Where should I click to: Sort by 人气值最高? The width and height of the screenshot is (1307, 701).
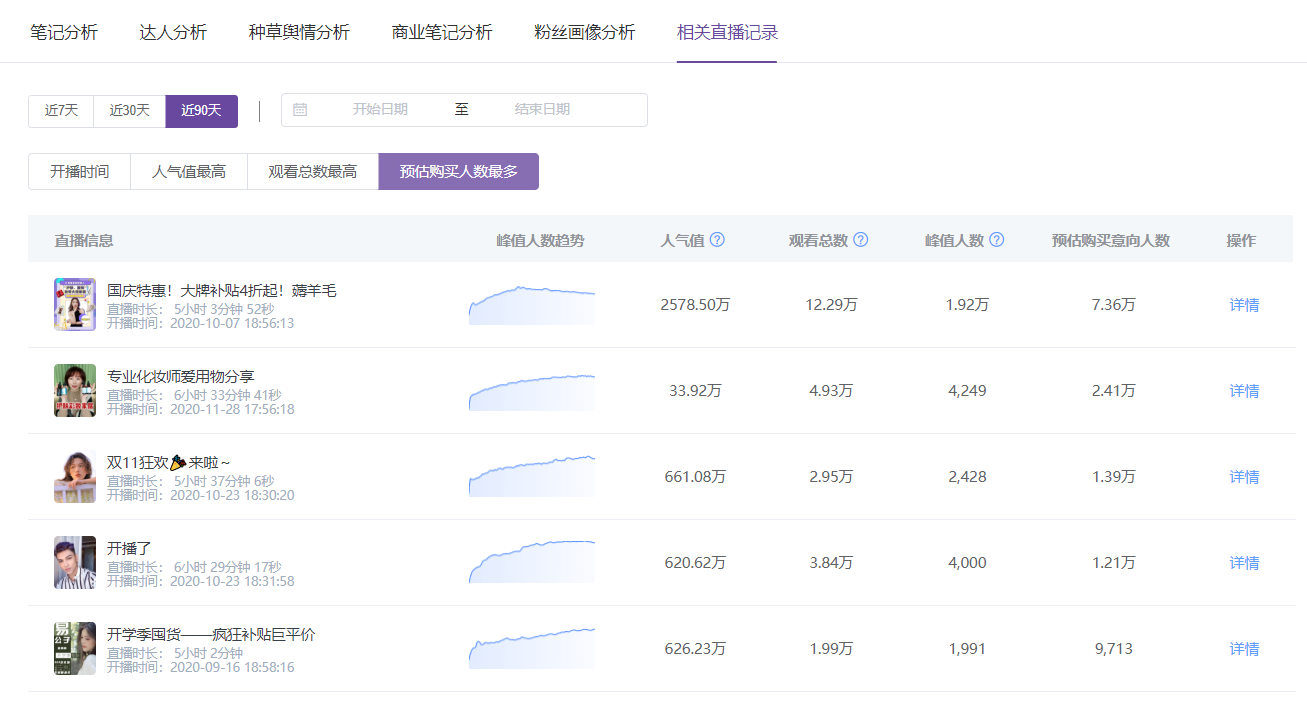pos(188,172)
